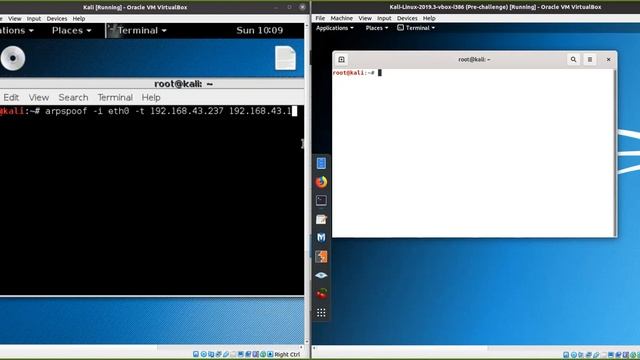Open View menu of right VirtualBox window
This screenshot has height=360, width=640.
pos(365,18)
